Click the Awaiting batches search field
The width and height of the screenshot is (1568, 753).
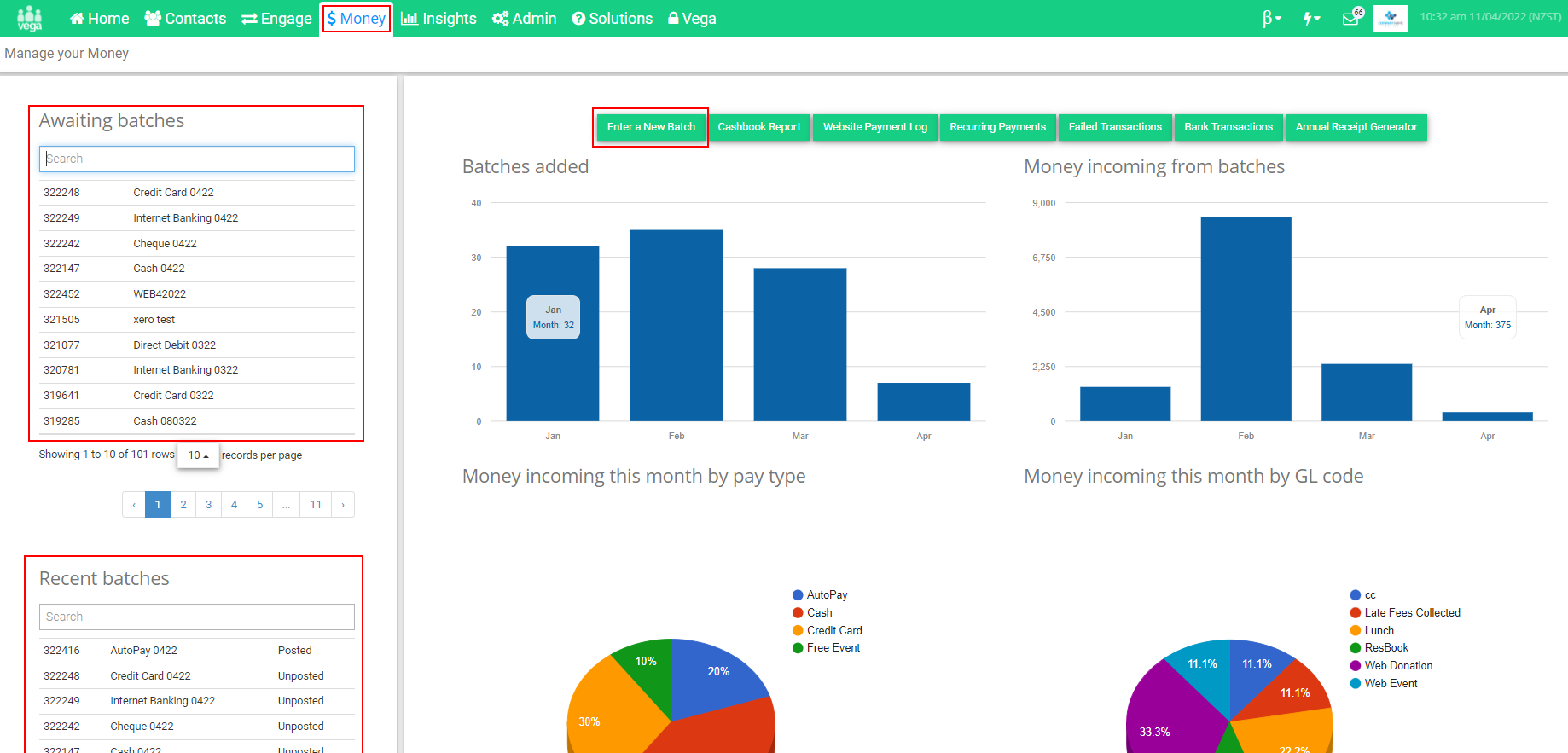(197, 159)
